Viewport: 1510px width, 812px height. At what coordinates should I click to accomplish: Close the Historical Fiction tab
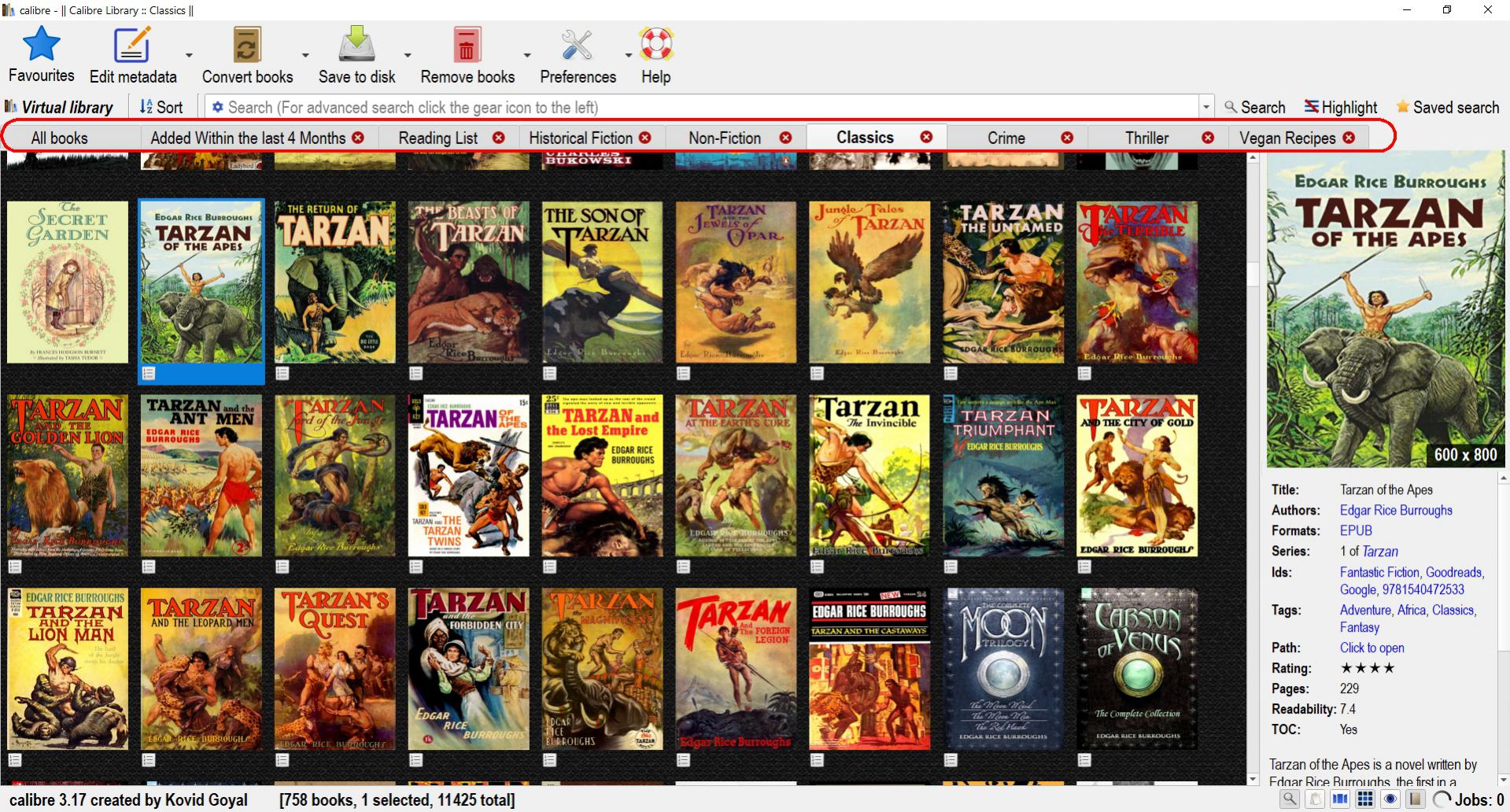(645, 138)
